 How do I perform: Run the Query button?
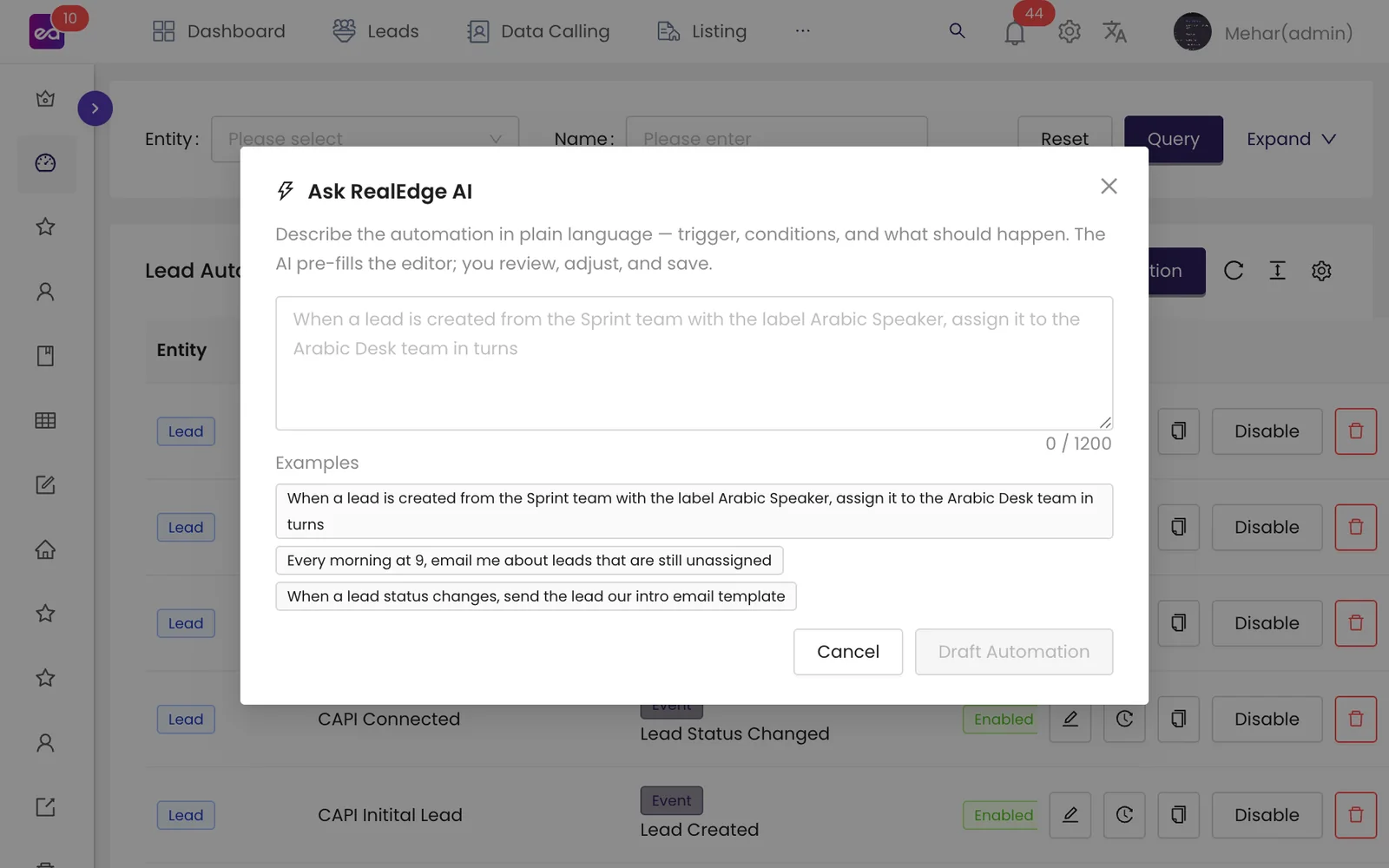pyautogui.click(x=1173, y=139)
